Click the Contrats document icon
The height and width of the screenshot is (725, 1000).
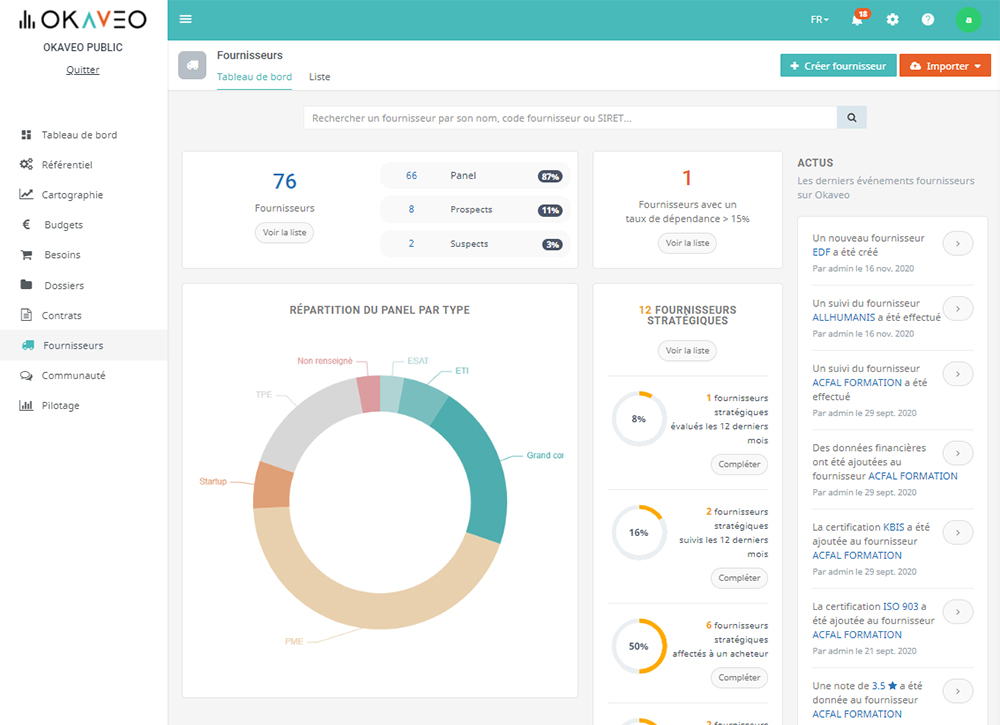coord(26,314)
